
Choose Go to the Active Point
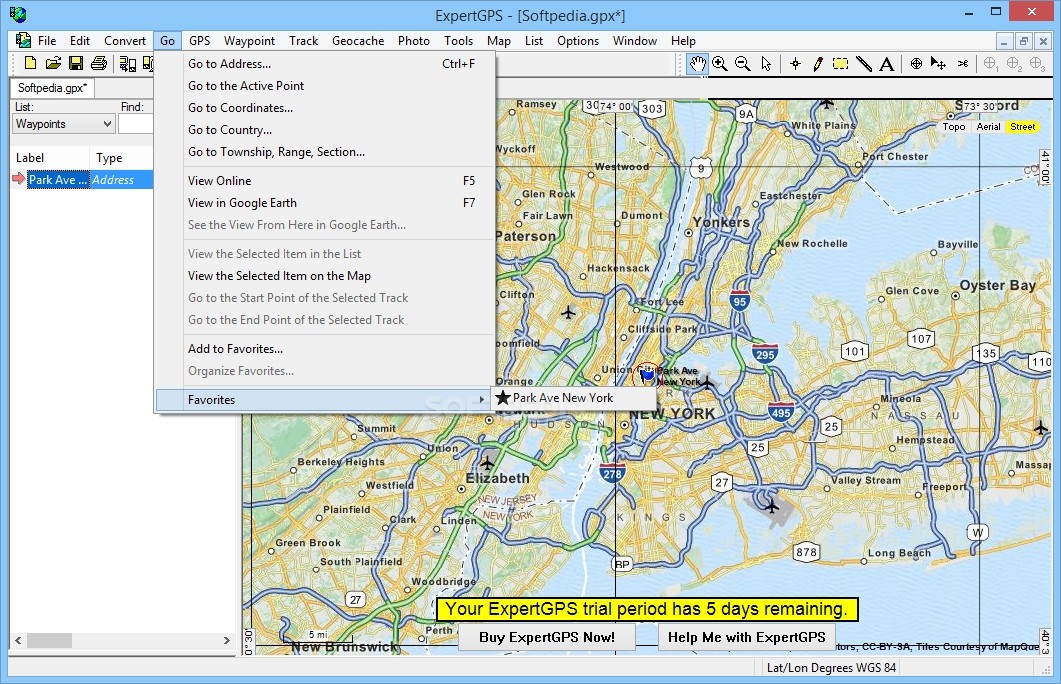point(325,86)
